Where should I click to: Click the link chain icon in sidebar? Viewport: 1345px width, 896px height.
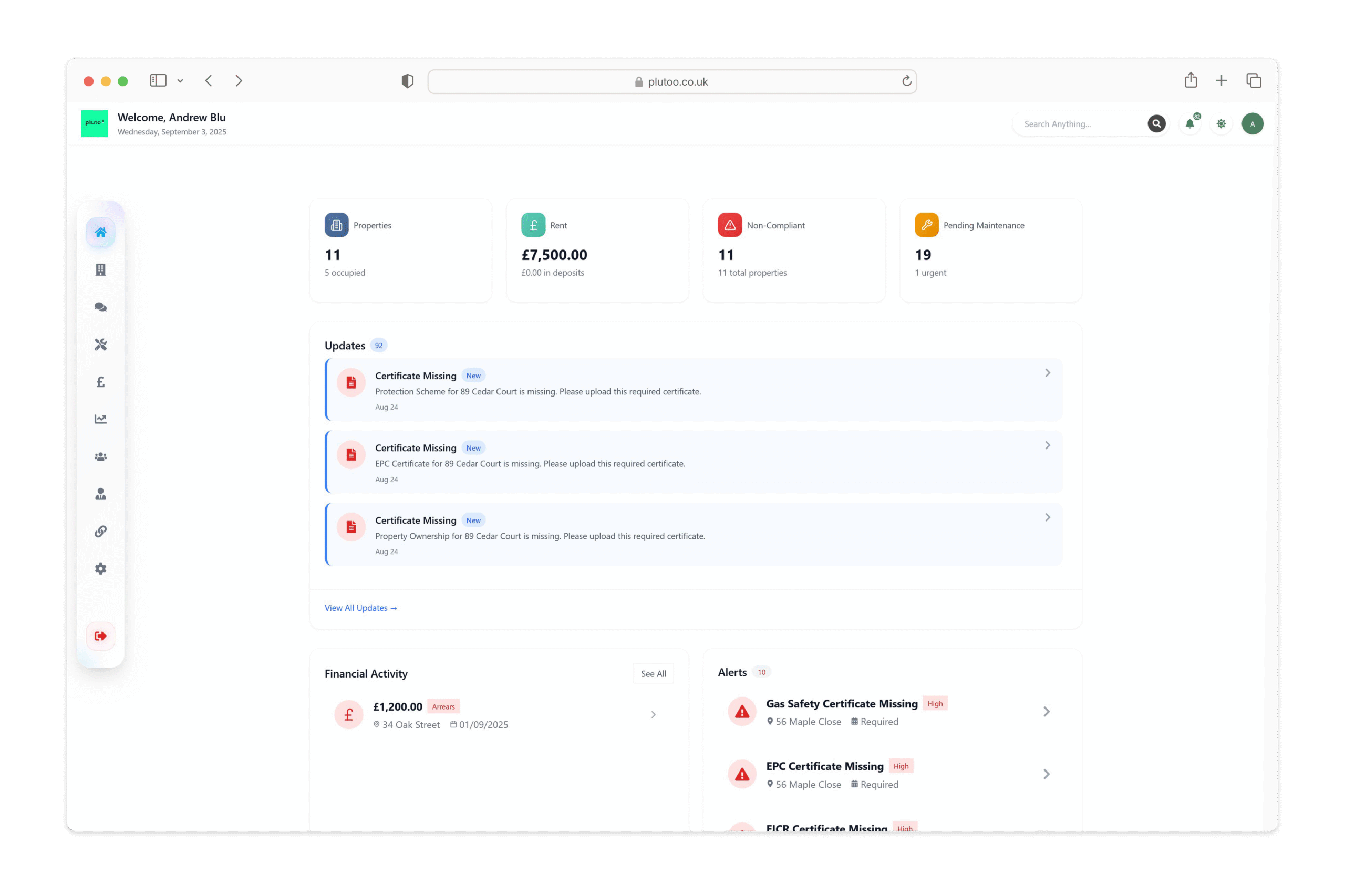coord(100,532)
